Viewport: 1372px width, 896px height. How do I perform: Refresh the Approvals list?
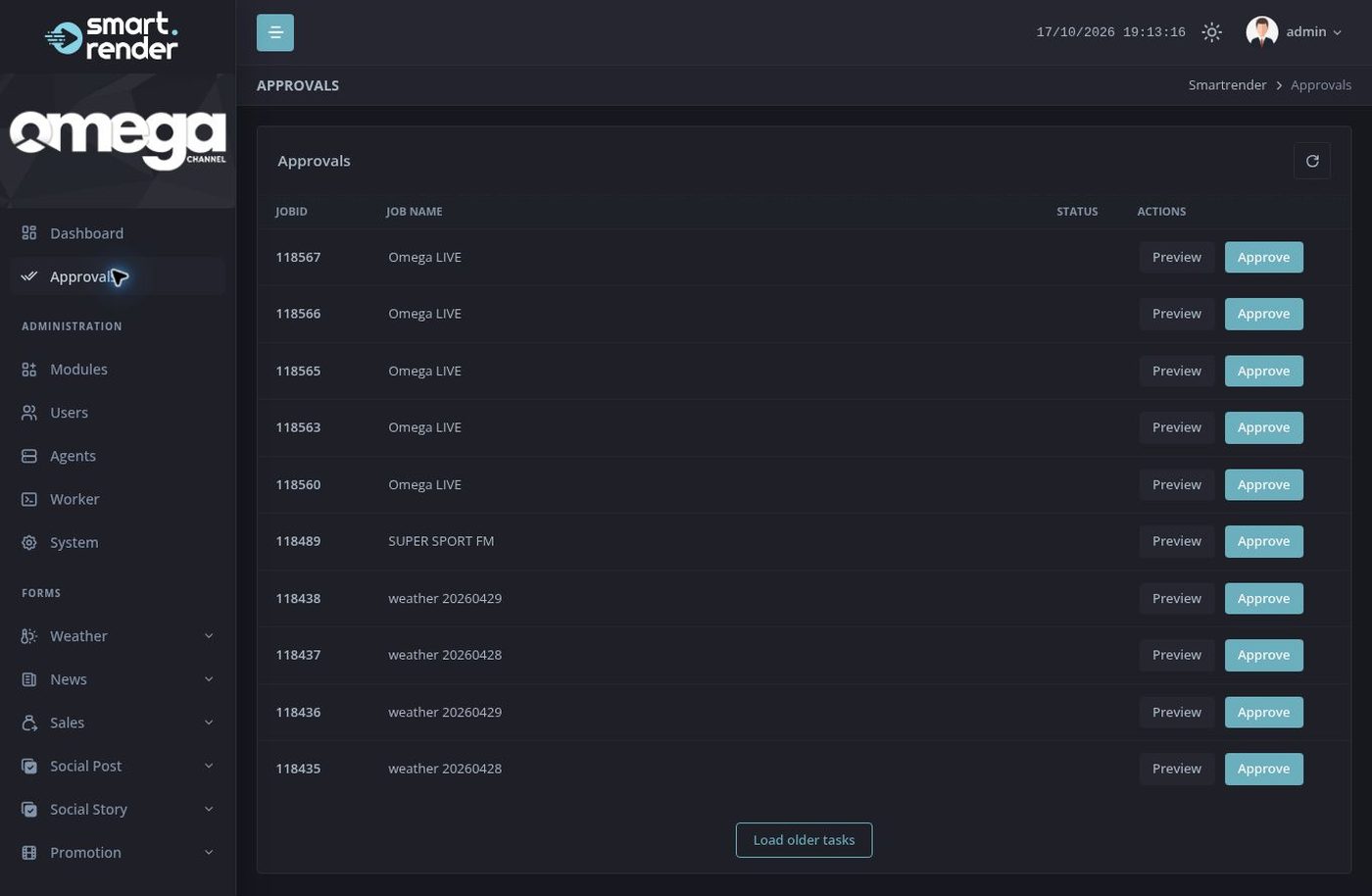click(1312, 161)
